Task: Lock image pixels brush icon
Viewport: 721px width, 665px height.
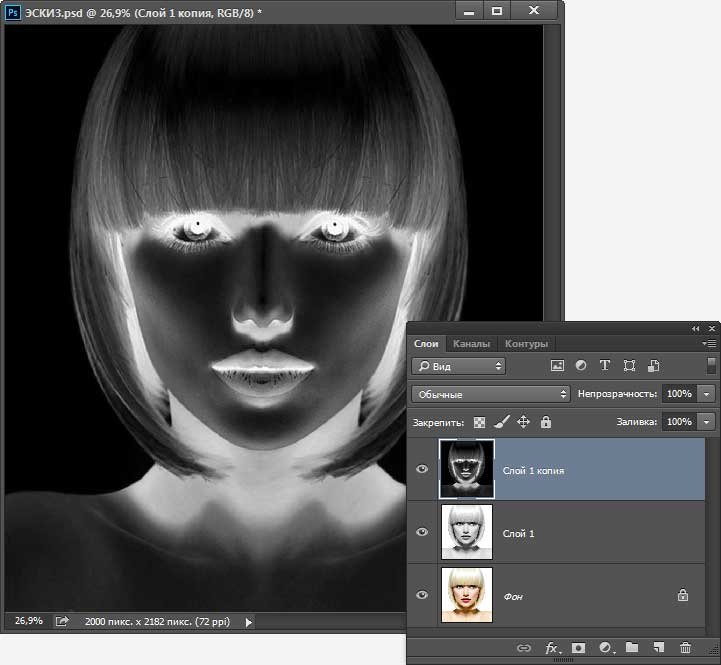Action: pos(502,422)
